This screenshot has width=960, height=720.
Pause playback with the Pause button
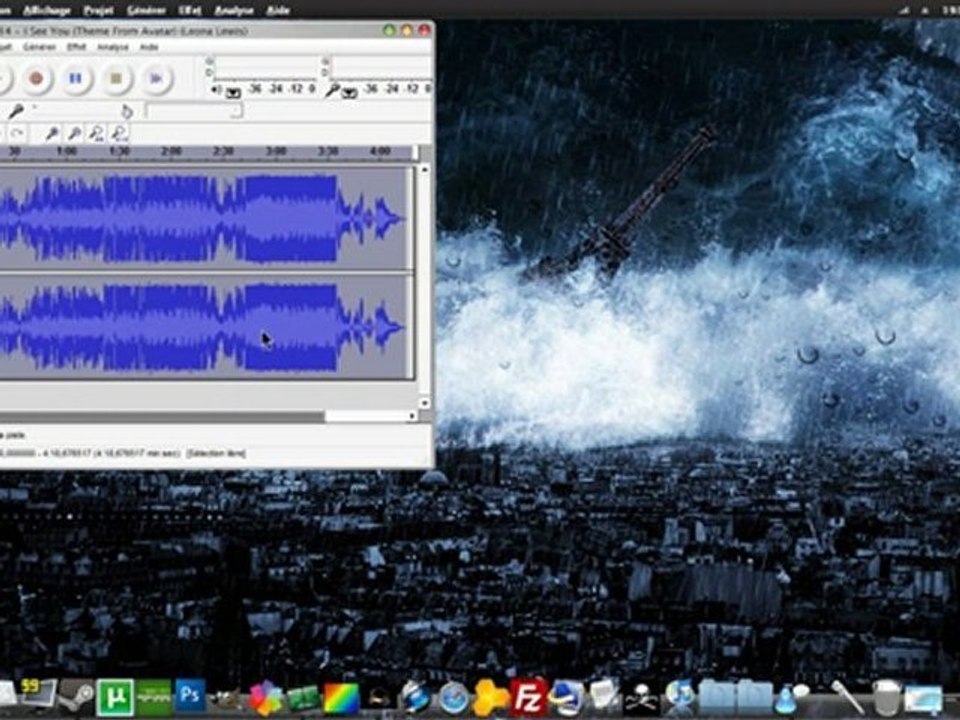point(75,78)
